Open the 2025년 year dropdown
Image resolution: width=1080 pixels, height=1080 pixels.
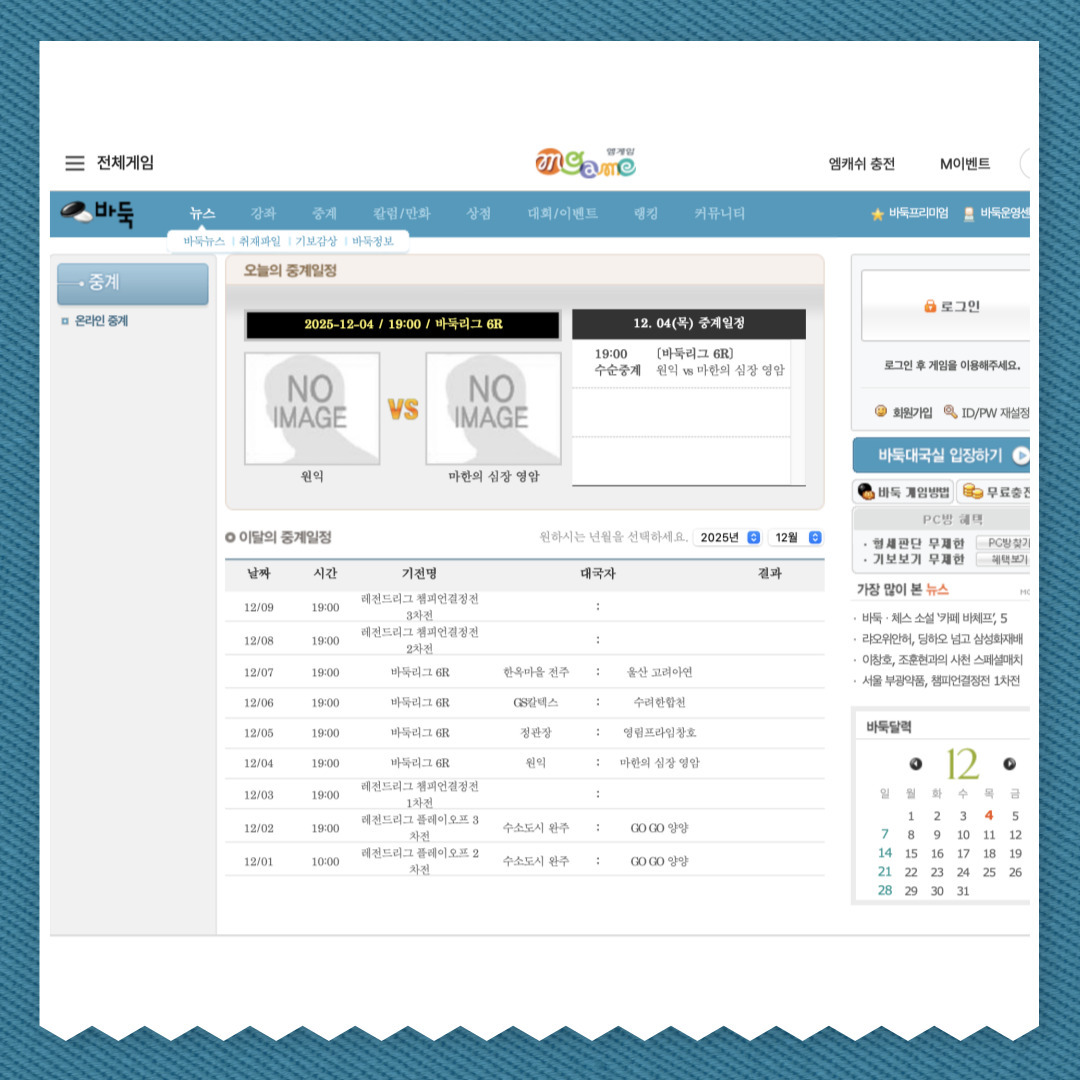pos(727,537)
